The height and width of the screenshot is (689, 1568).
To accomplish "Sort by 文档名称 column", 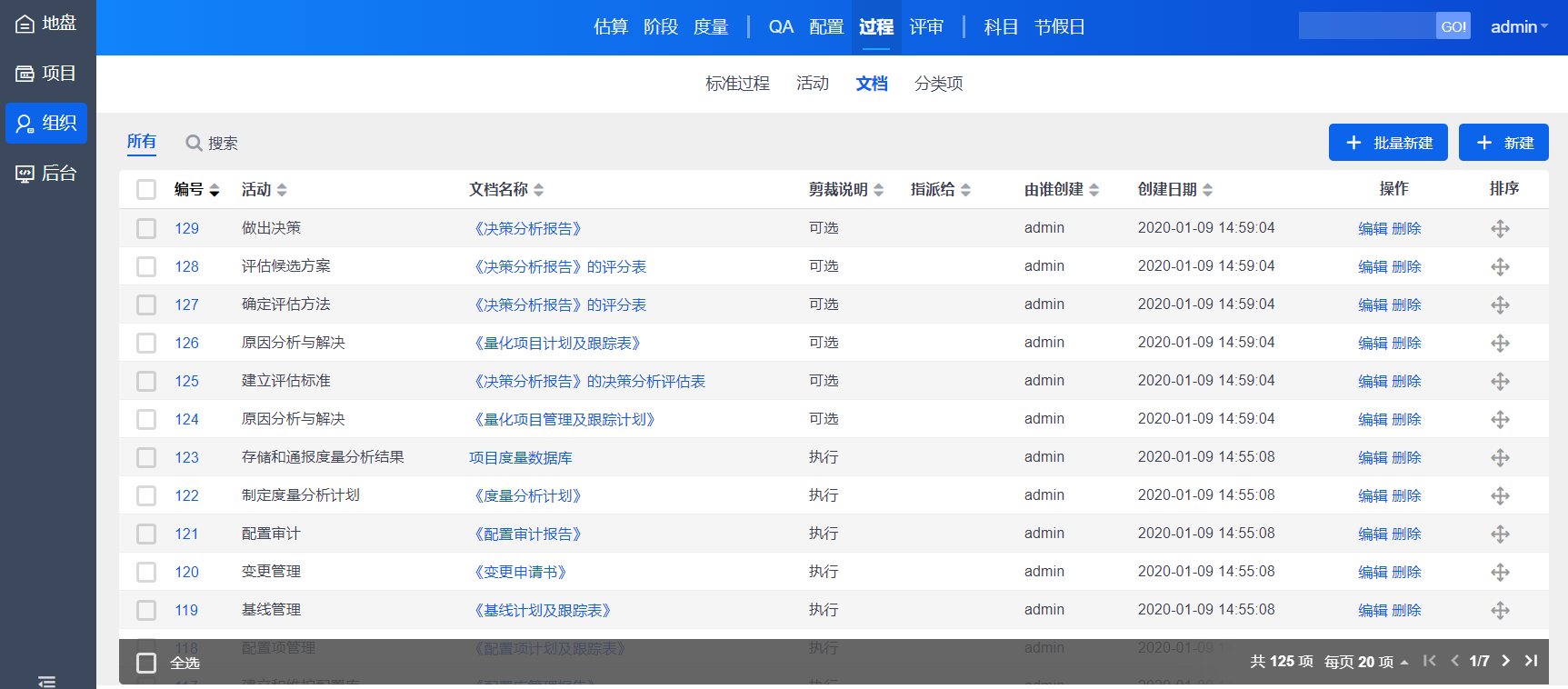I will click(x=506, y=189).
